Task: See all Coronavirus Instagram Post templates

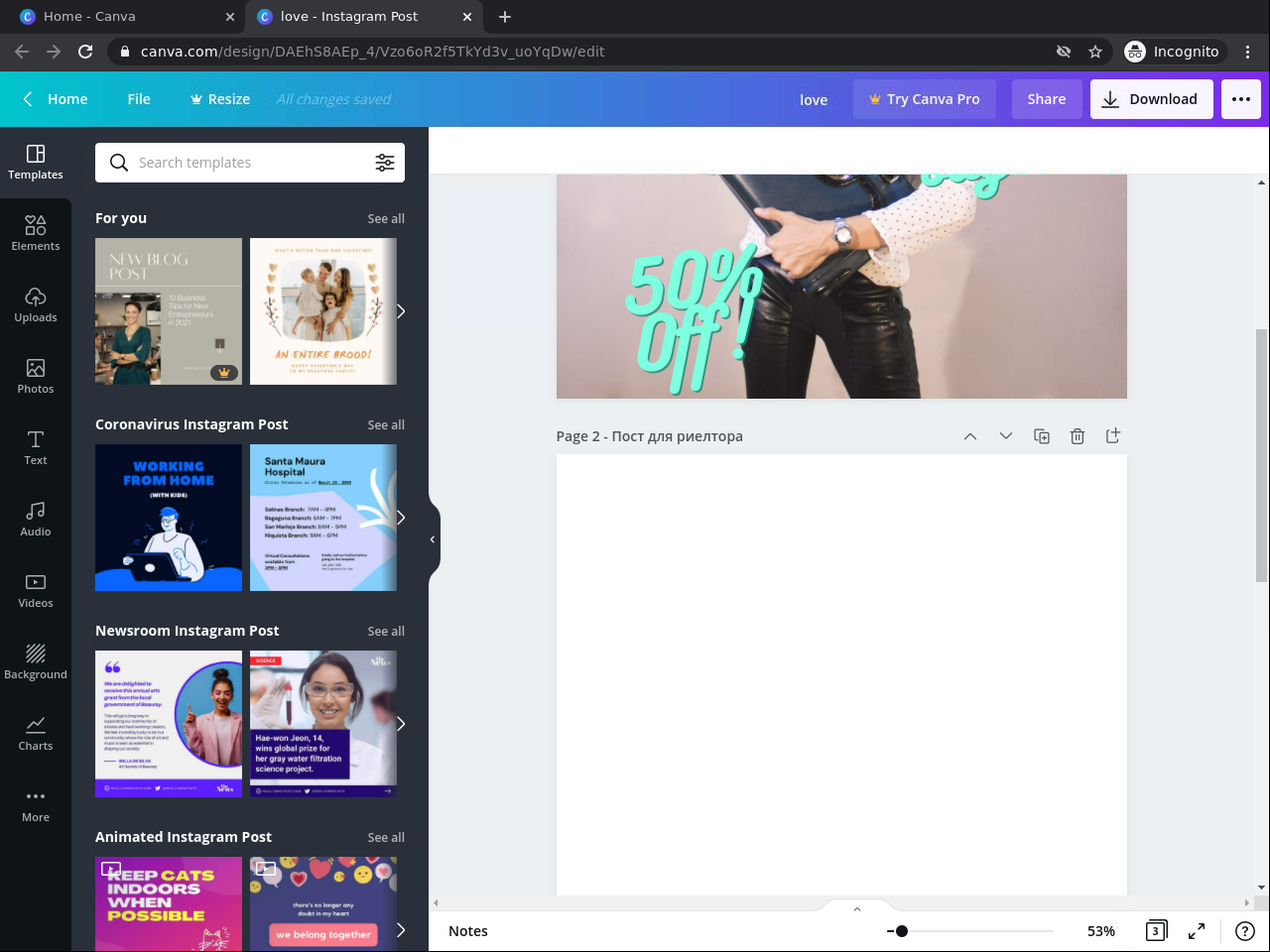Action: [x=386, y=424]
